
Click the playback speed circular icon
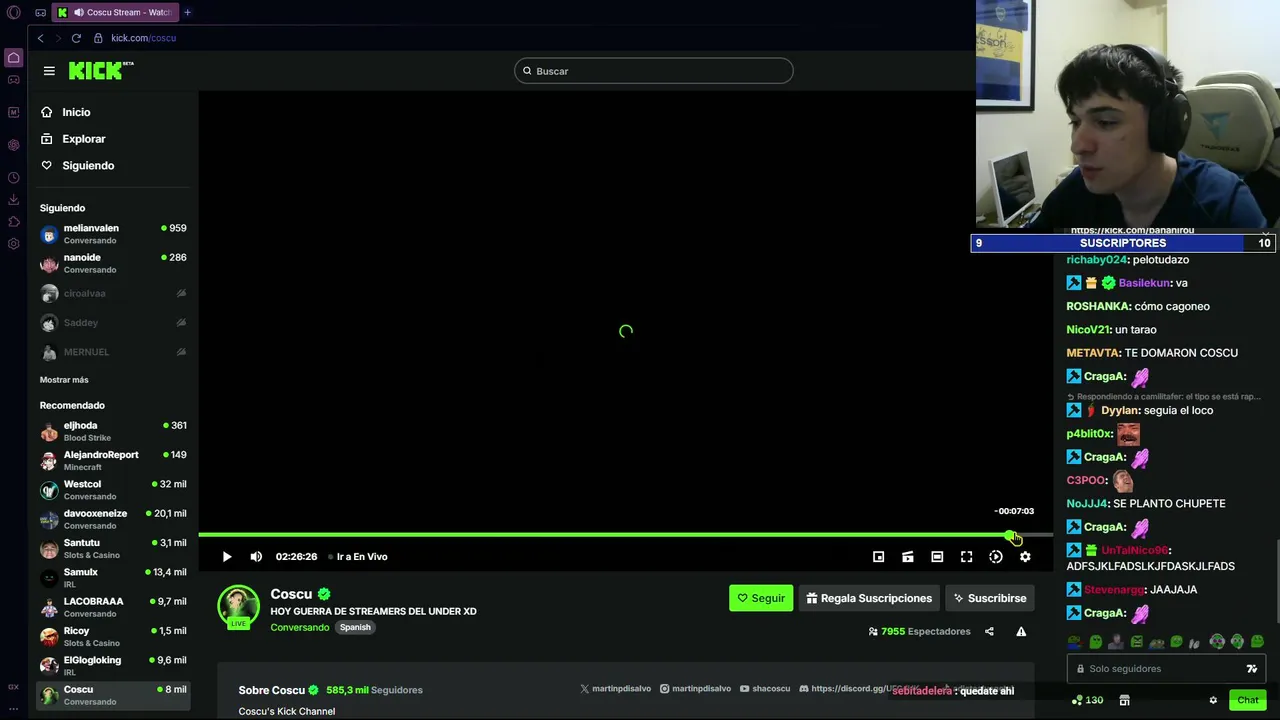pos(996,557)
